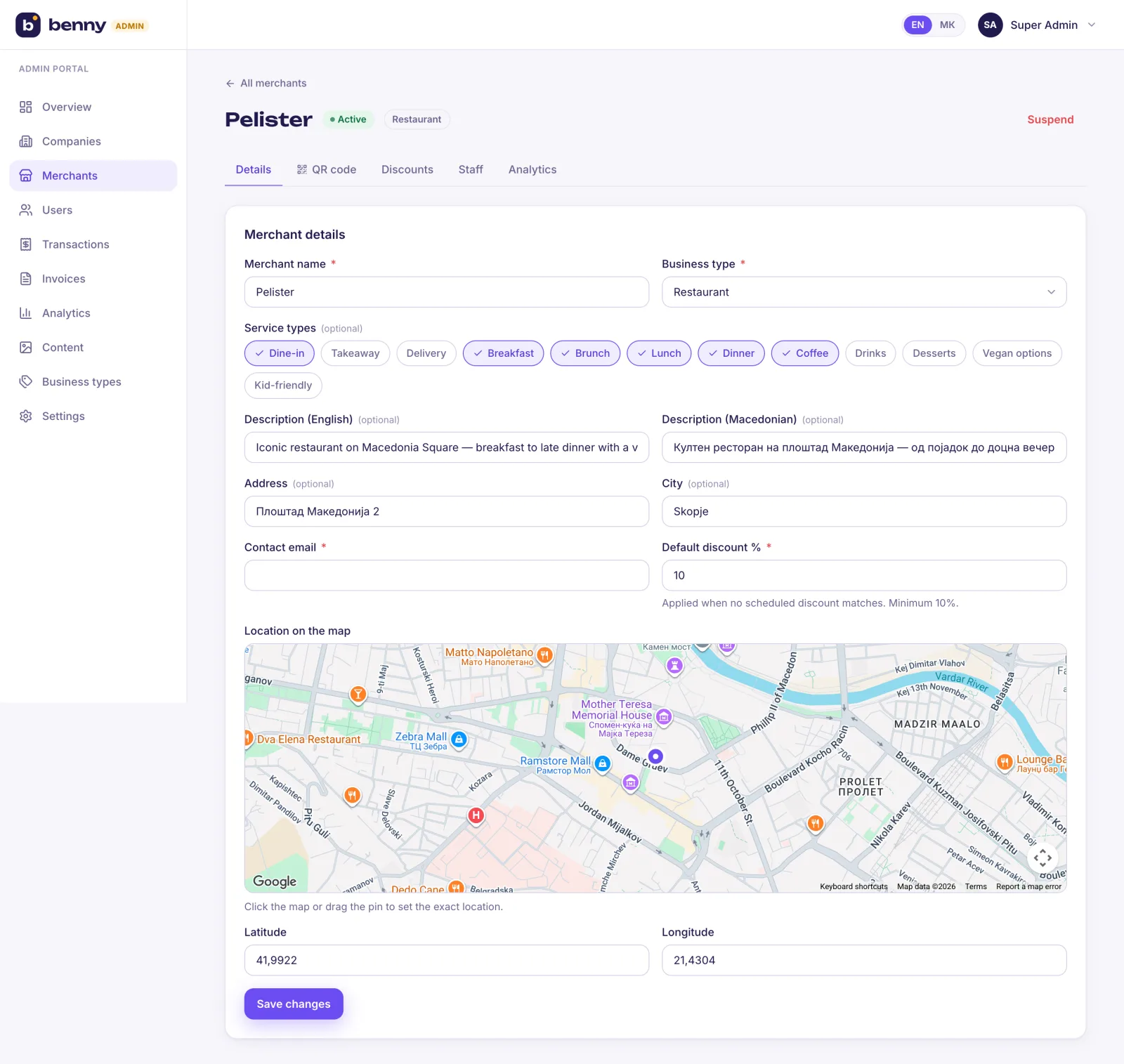1124x1064 pixels.
Task: Click the All merchants link
Action: pos(273,84)
